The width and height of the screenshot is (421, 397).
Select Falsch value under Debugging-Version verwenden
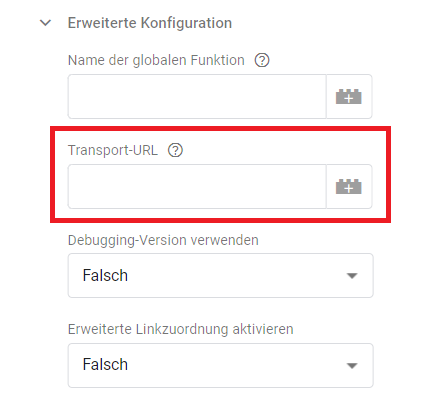[105, 275]
